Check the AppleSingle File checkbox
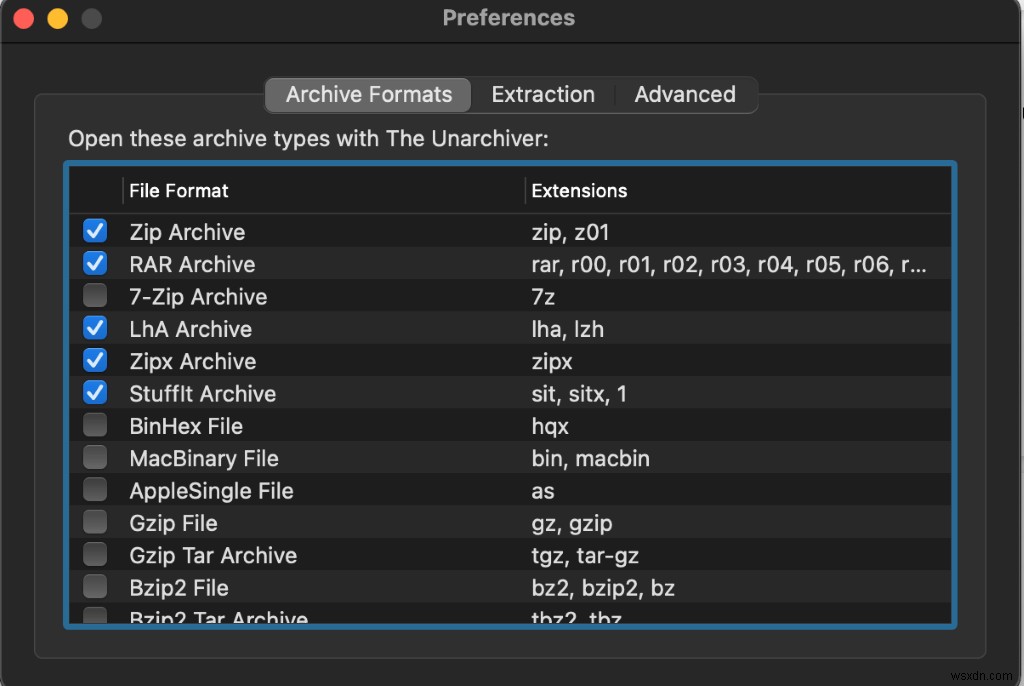This screenshot has width=1024, height=686. (95, 491)
